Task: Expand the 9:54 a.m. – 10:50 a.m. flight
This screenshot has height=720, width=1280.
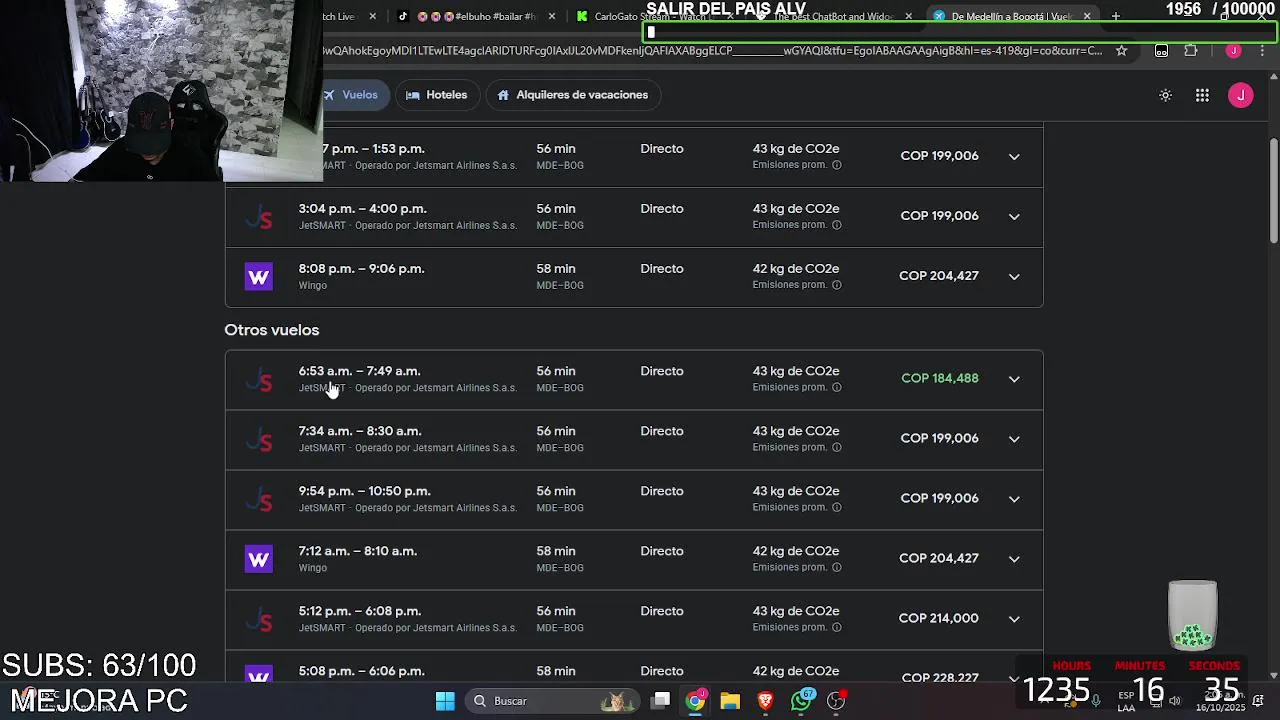Action: coord(1014,498)
